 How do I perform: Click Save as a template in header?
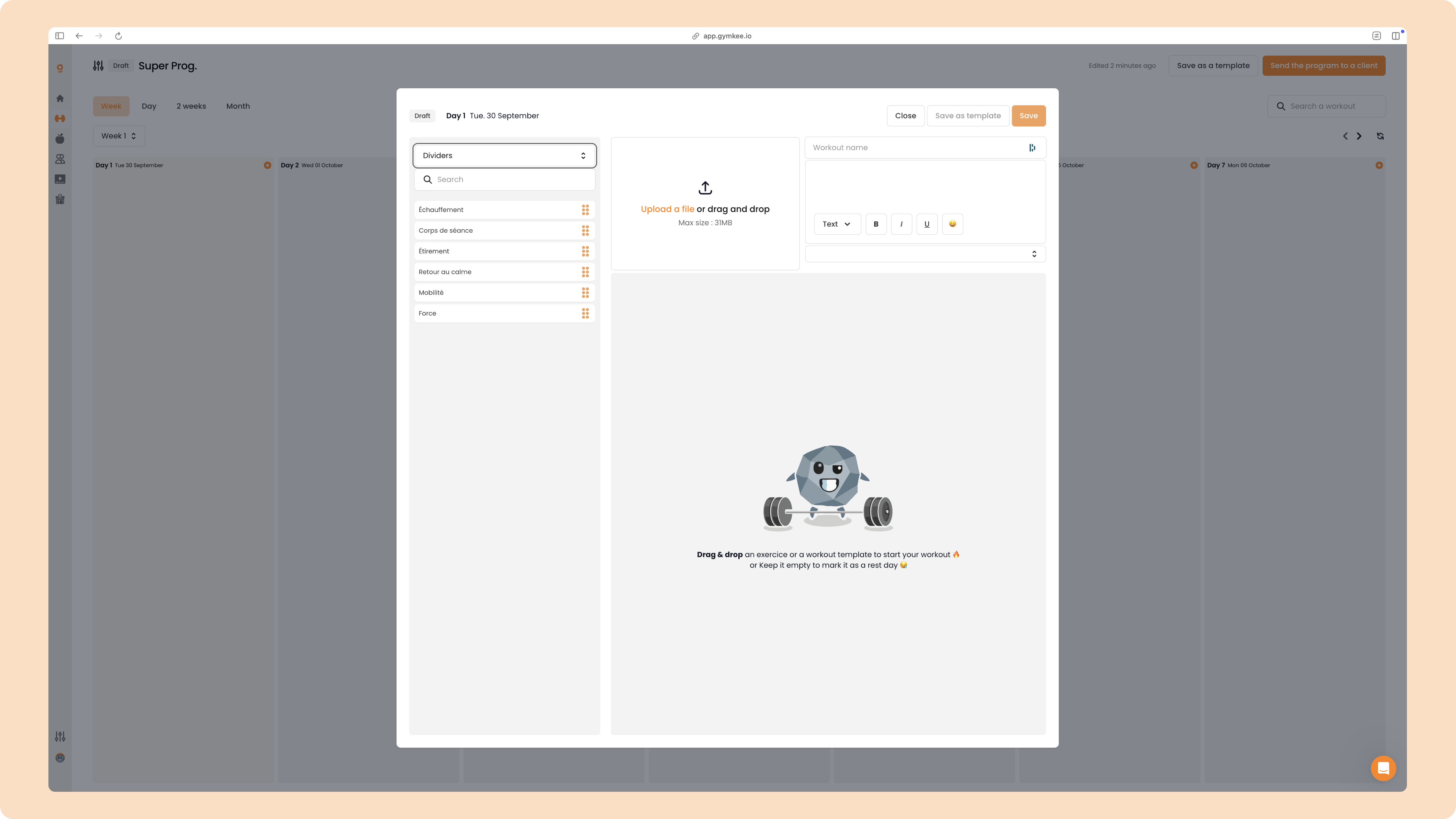pos(1213,66)
